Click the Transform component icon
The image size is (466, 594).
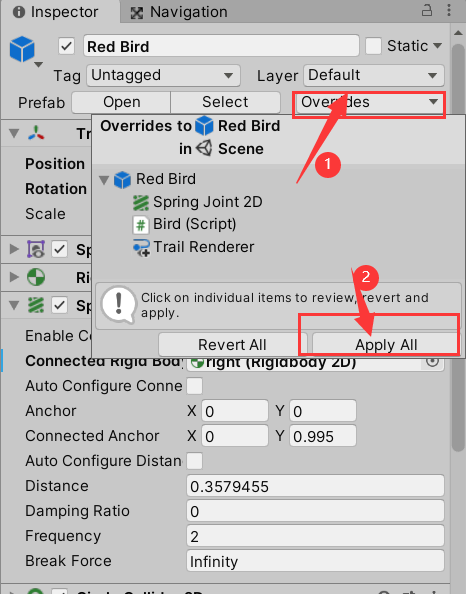click(x=36, y=133)
